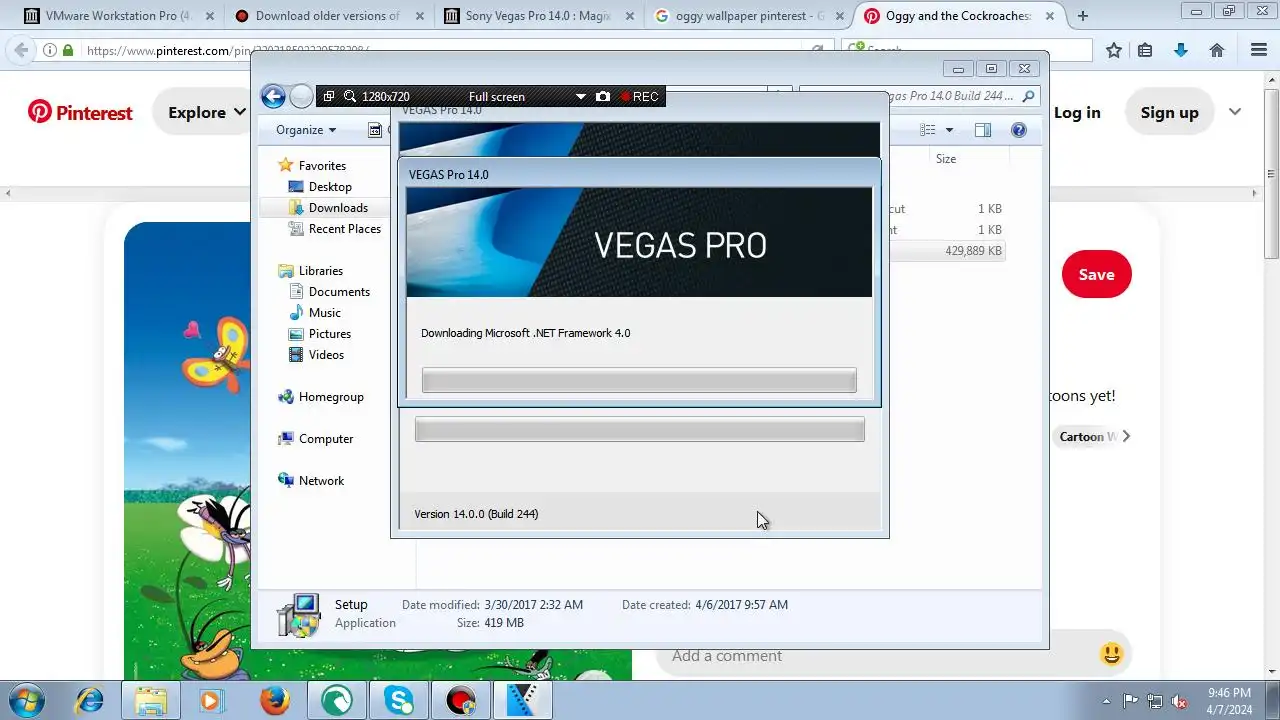
Task: Select Downloads in Explorer sidebar
Action: pos(338,208)
